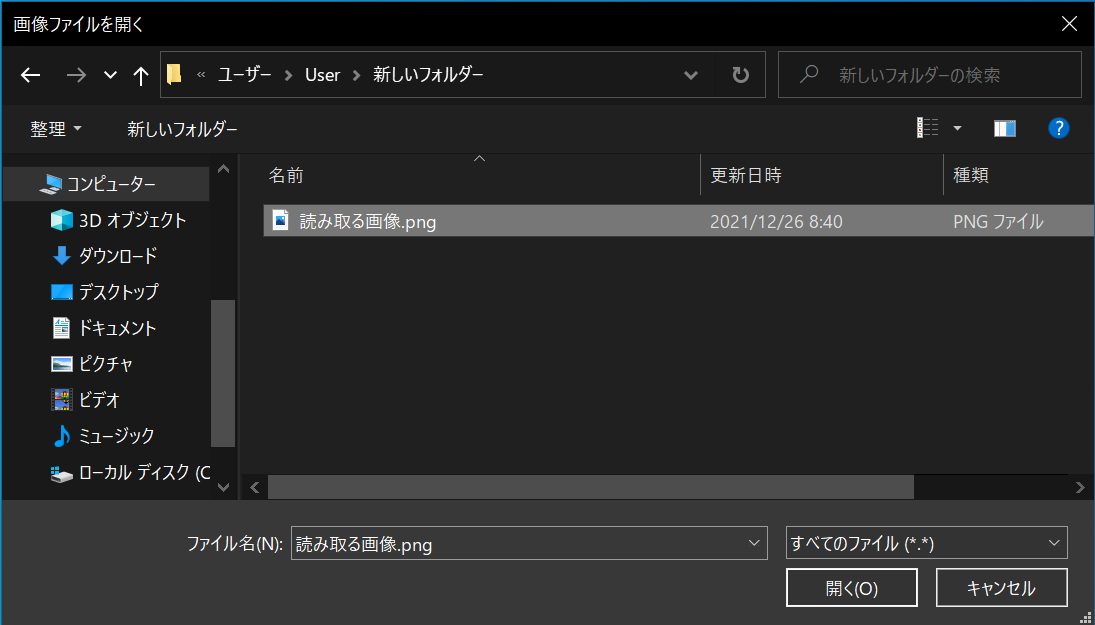Image resolution: width=1095 pixels, height=625 pixels.
Task: Expand the すべてのファイル file type dropdown
Action: 1053,542
